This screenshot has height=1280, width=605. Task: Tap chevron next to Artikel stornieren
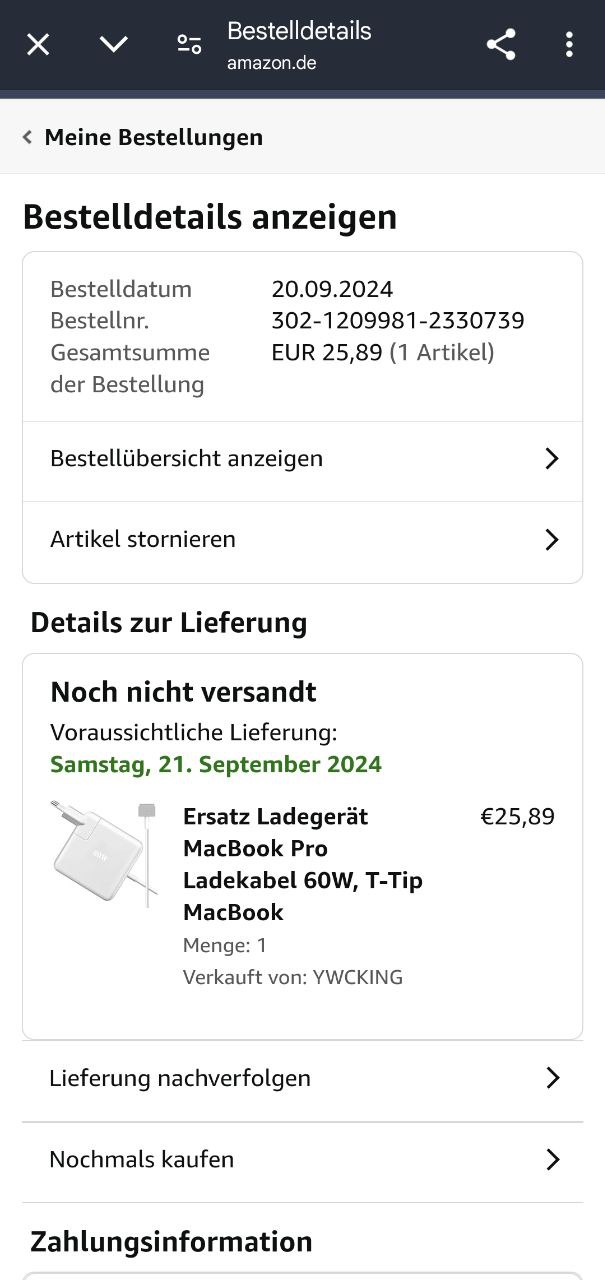point(551,540)
